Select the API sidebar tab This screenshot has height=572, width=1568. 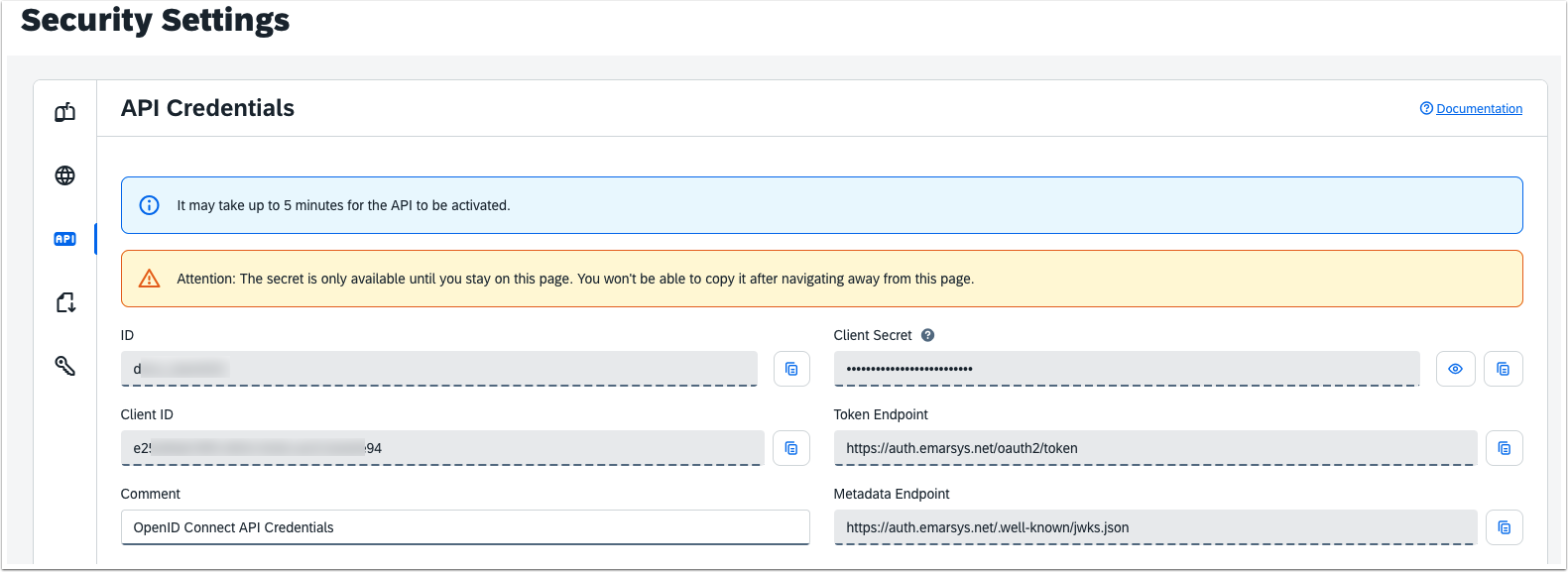65,239
